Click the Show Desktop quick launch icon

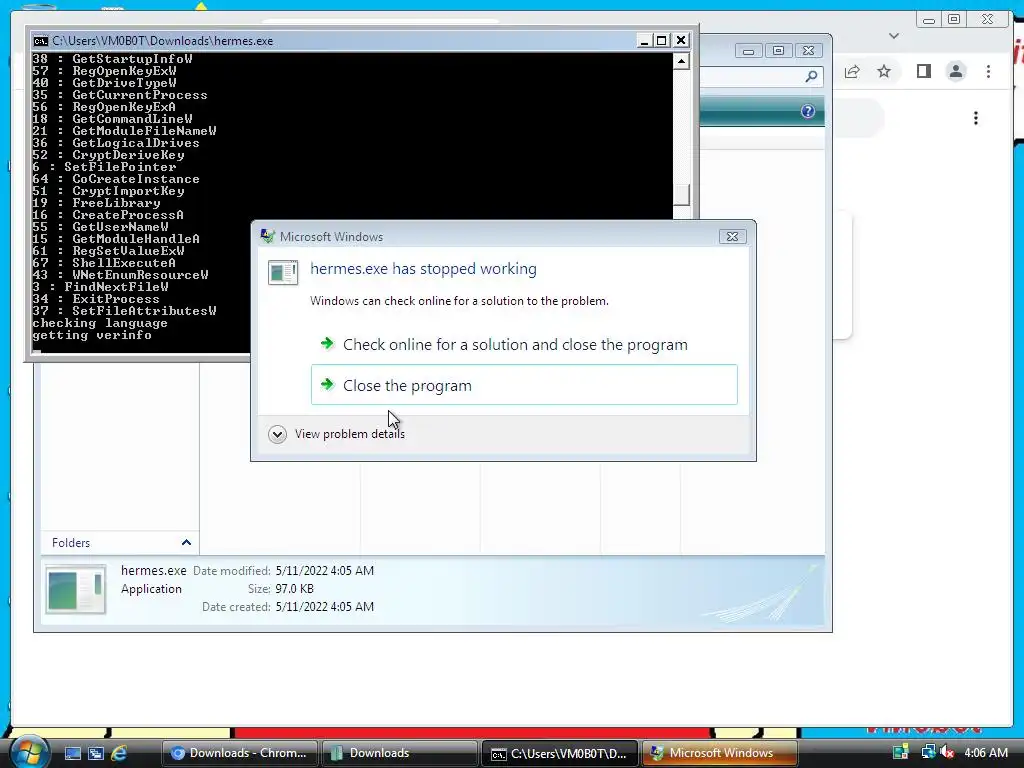tap(72, 753)
